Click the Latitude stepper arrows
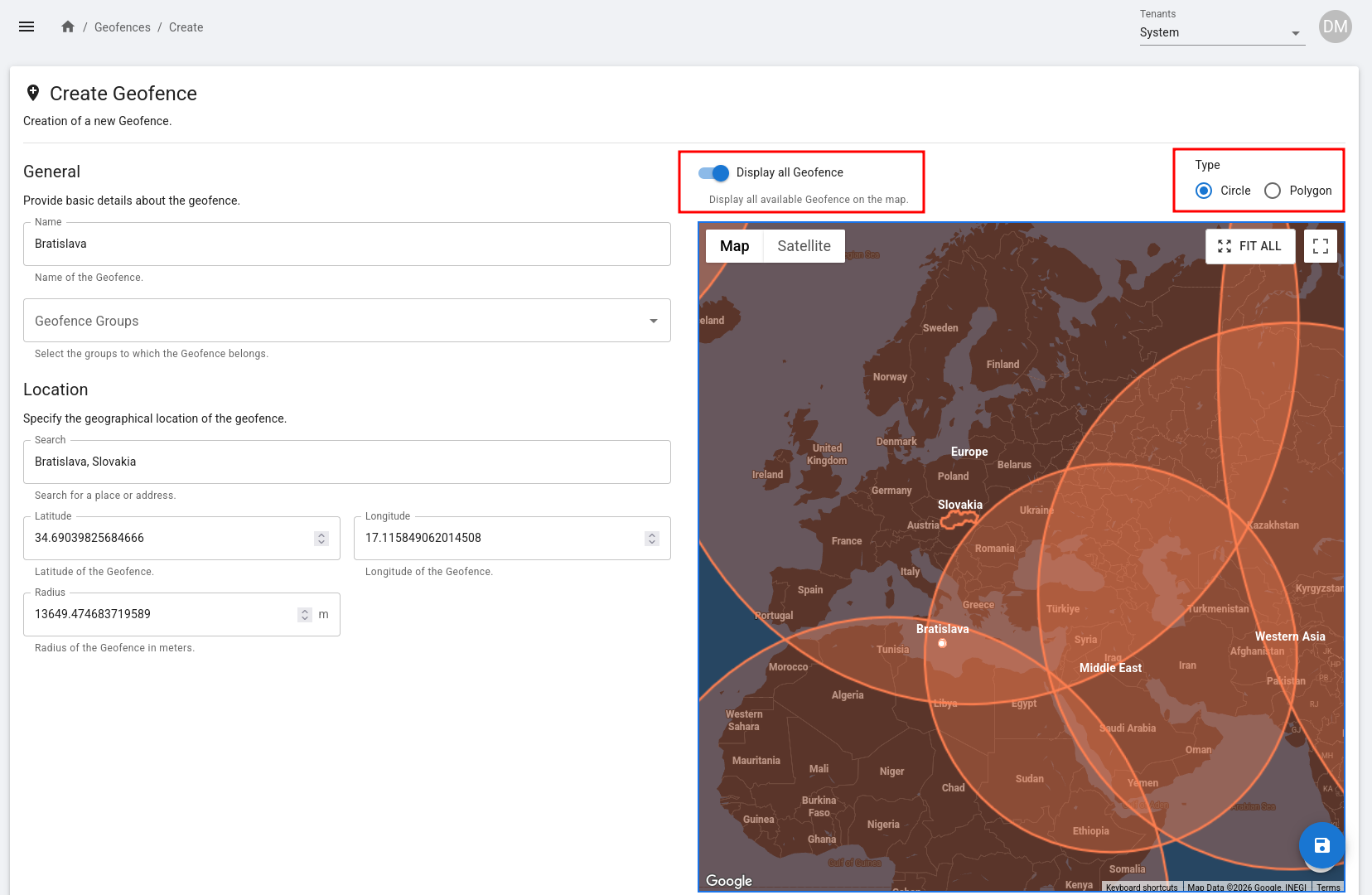 pos(321,539)
